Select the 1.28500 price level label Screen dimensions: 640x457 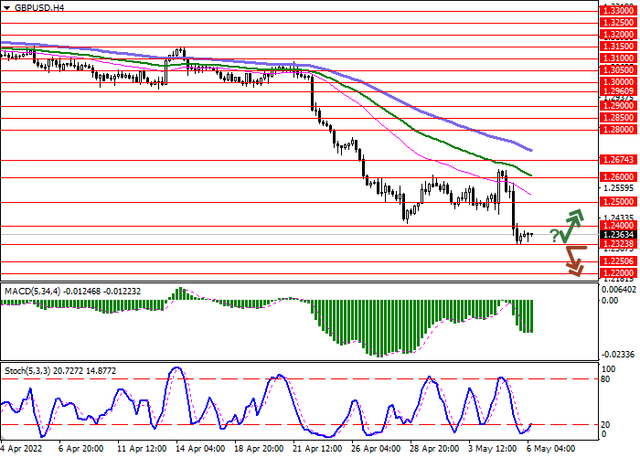click(x=618, y=118)
